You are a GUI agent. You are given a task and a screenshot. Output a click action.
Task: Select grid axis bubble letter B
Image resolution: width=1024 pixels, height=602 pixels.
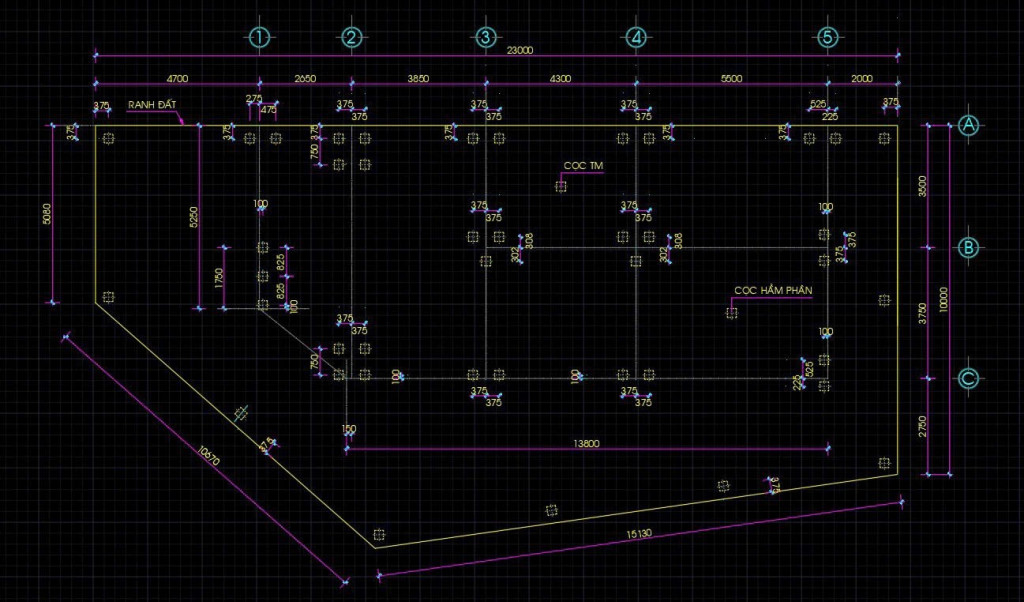(x=968, y=247)
